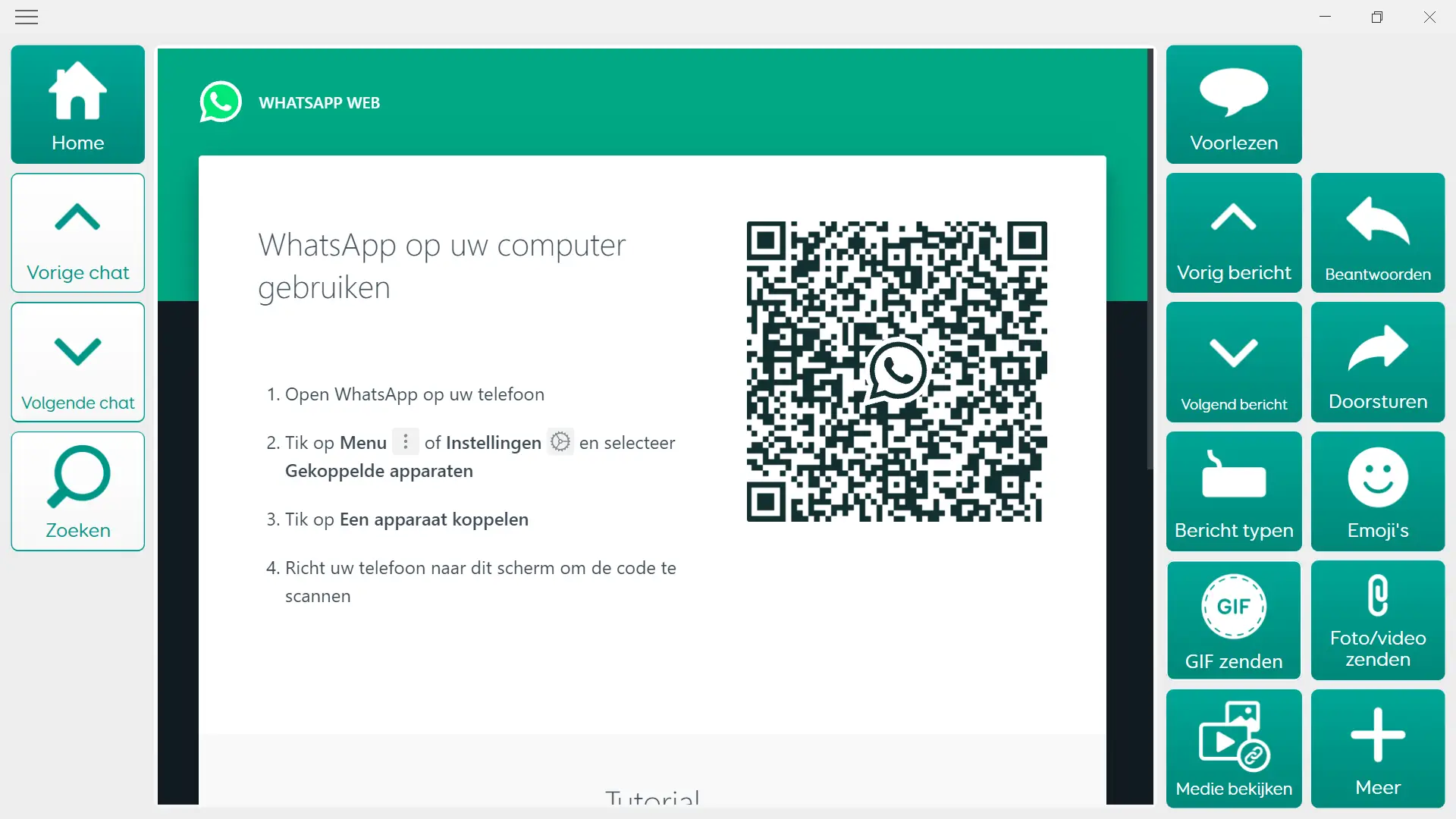Select Volgende chat tile
Viewport: 1456px width, 819px height.
click(x=78, y=362)
